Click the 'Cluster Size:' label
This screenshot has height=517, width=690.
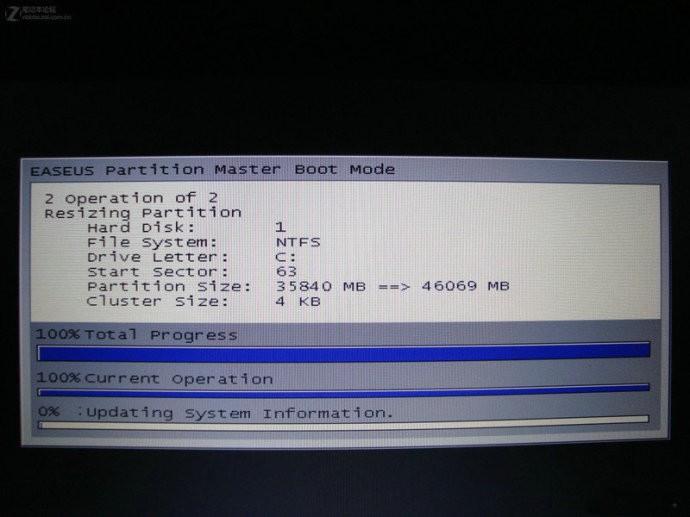[x=158, y=301]
